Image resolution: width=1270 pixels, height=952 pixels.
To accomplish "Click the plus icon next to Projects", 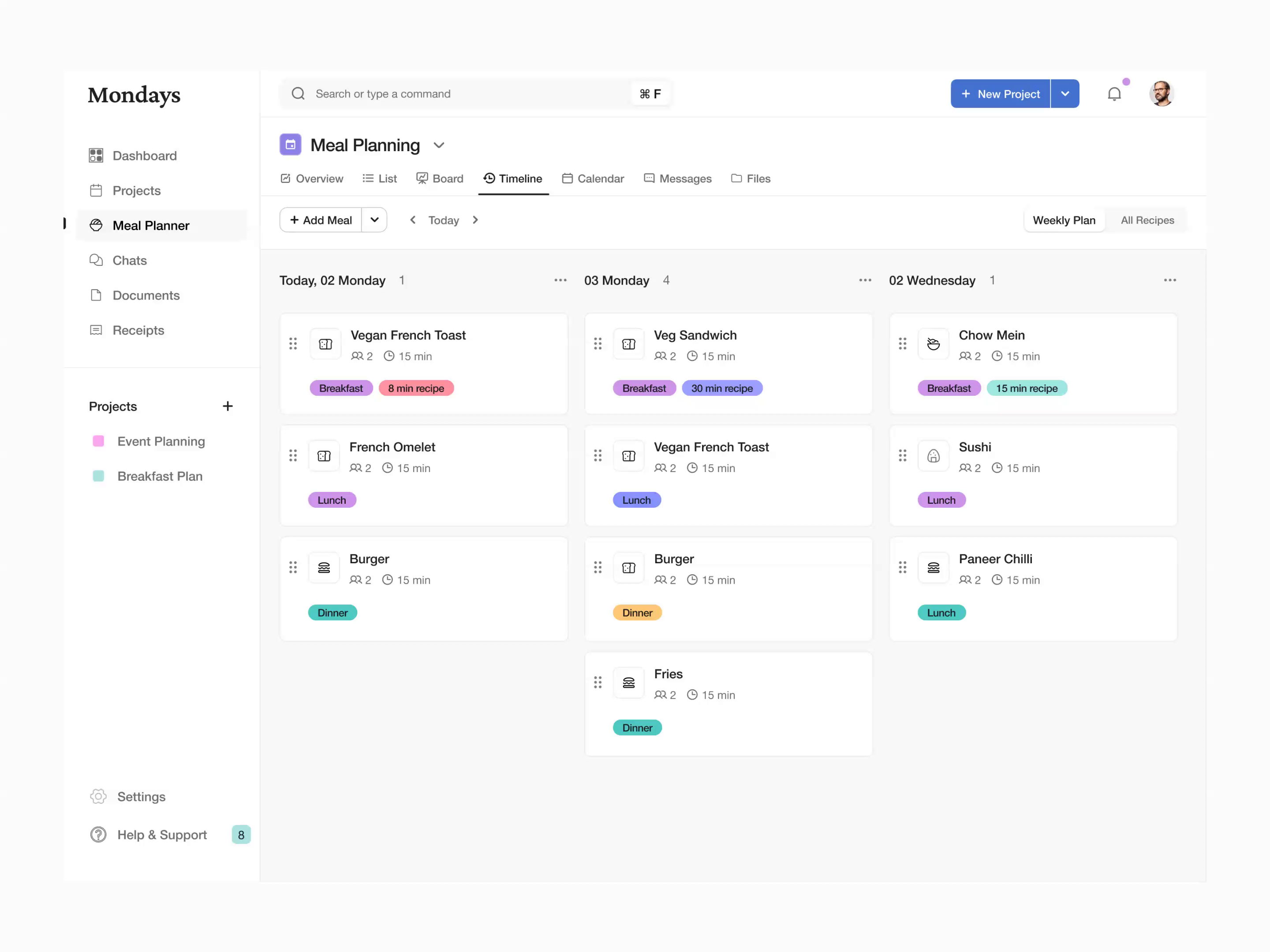I will click(x=228, y=406).
